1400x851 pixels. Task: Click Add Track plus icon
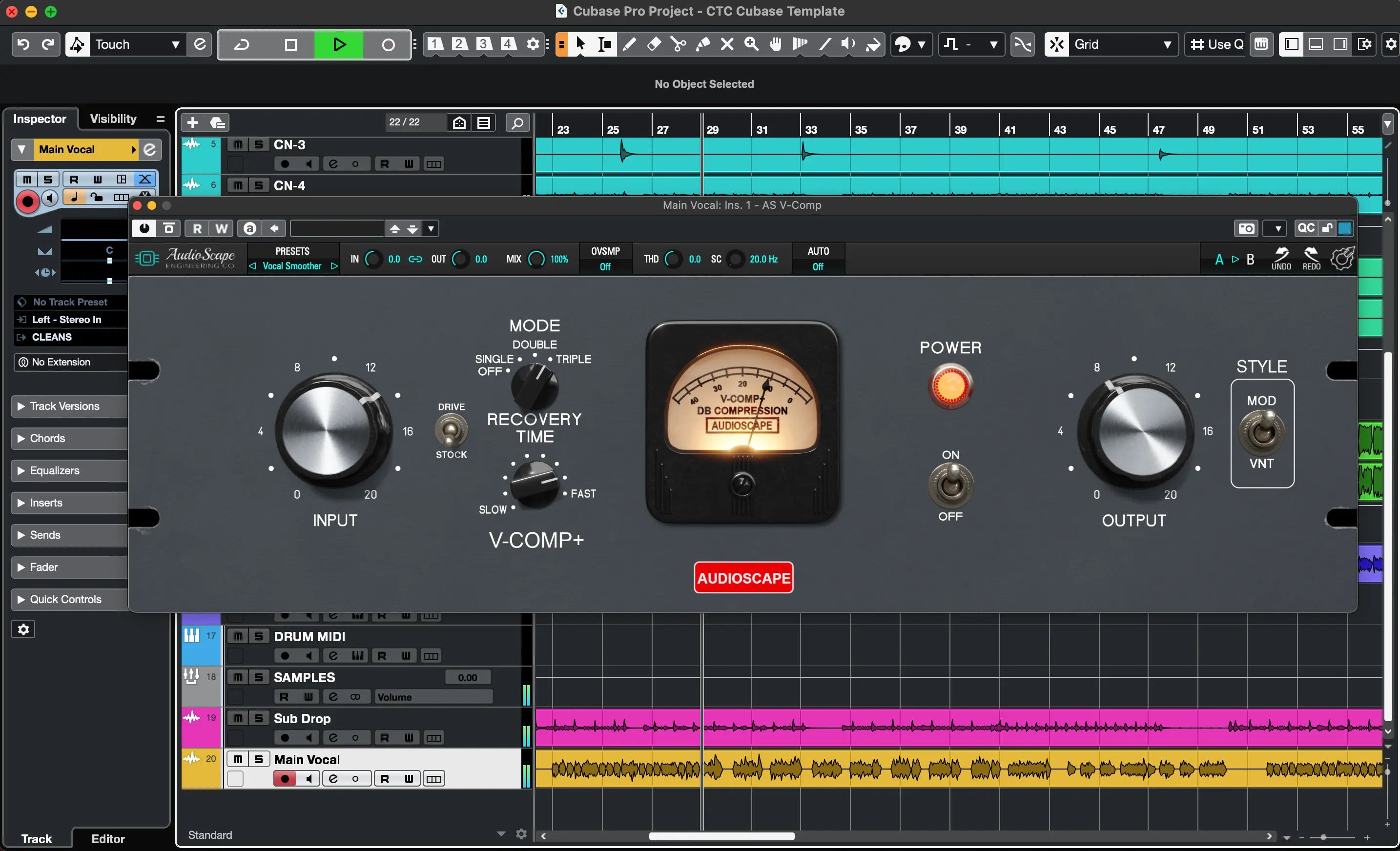click(193, 122)
